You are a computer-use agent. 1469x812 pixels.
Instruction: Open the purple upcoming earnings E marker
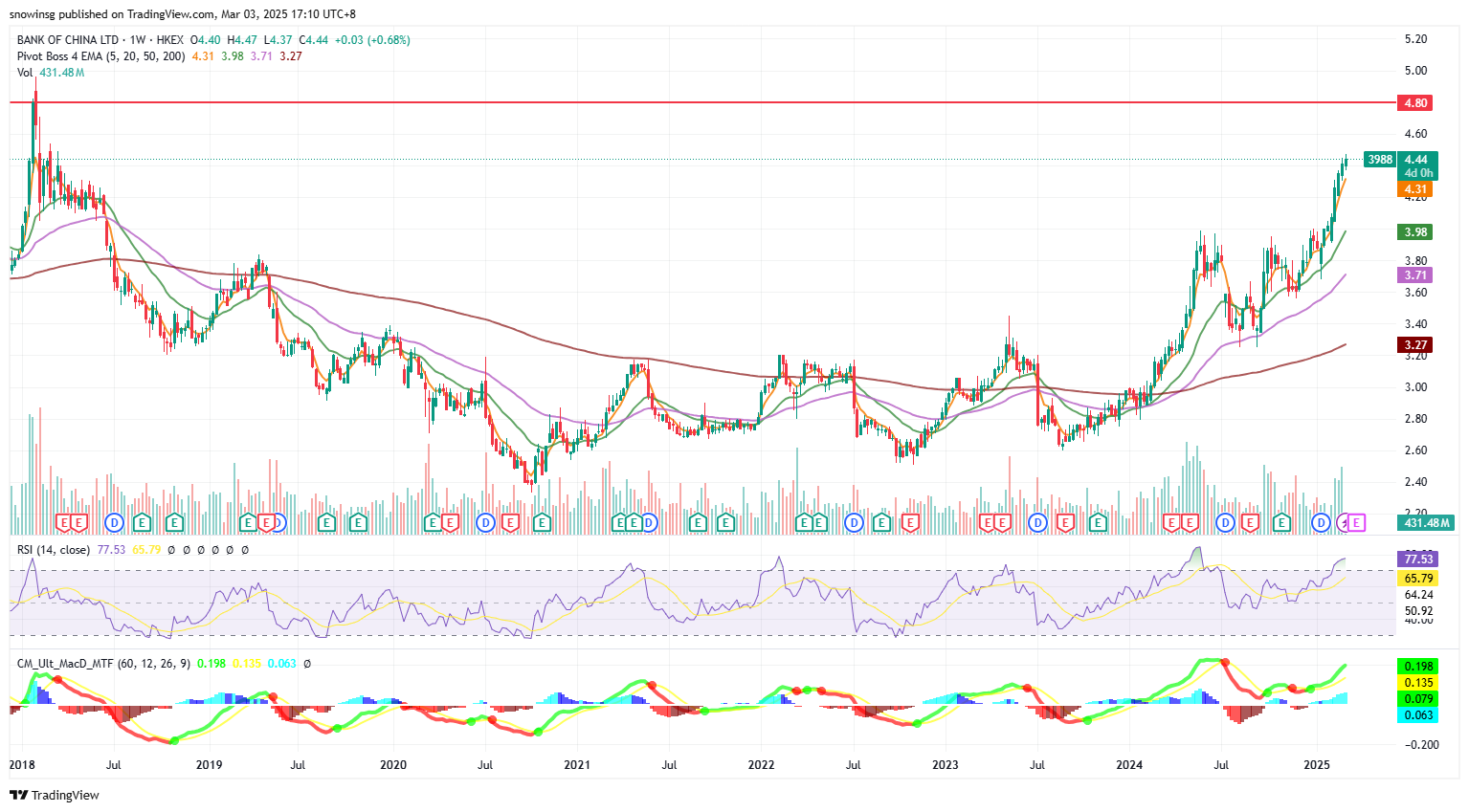point(1357,522)
